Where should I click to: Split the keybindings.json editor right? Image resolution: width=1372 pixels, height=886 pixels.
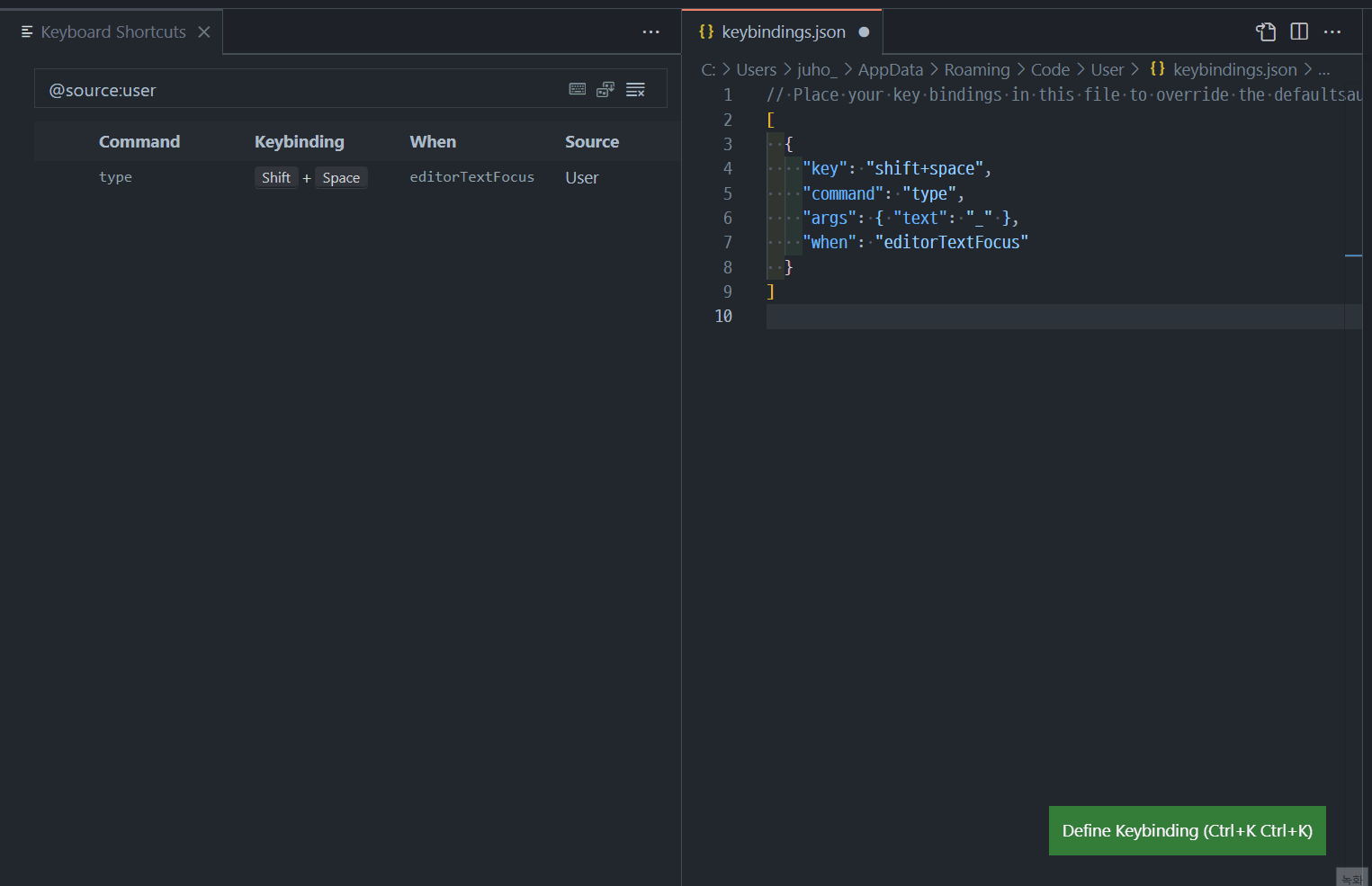pos(1299,32)
